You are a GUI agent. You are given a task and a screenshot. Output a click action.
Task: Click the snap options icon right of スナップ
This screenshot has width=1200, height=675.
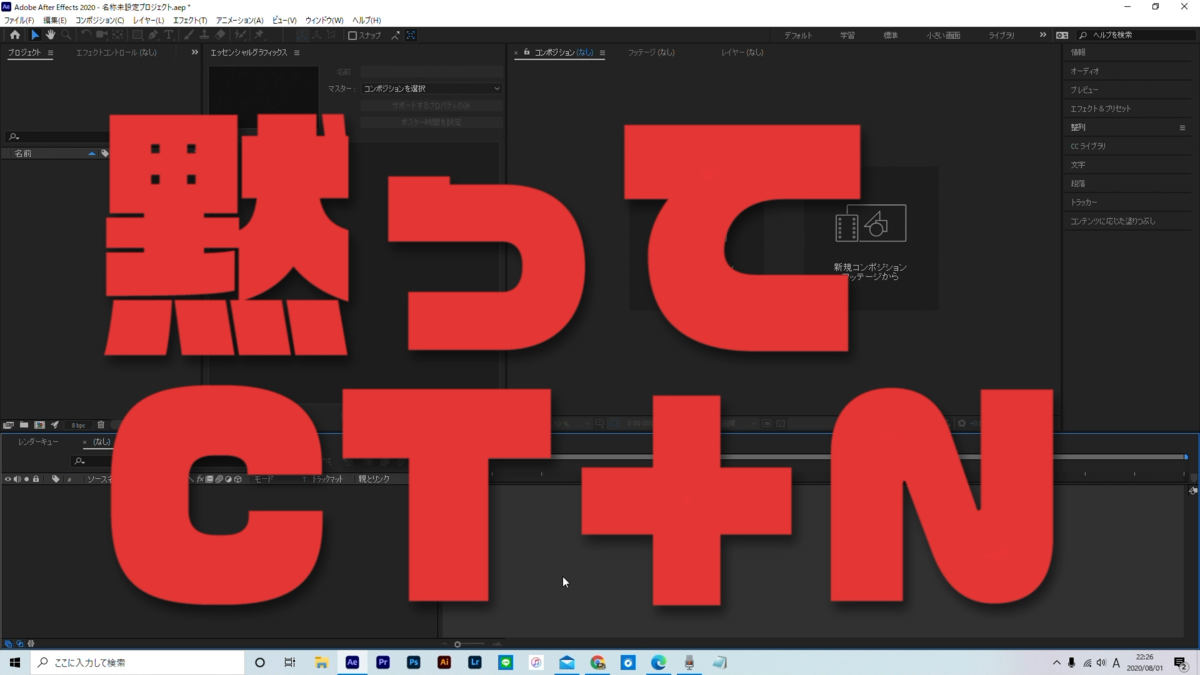coord(396,35)
